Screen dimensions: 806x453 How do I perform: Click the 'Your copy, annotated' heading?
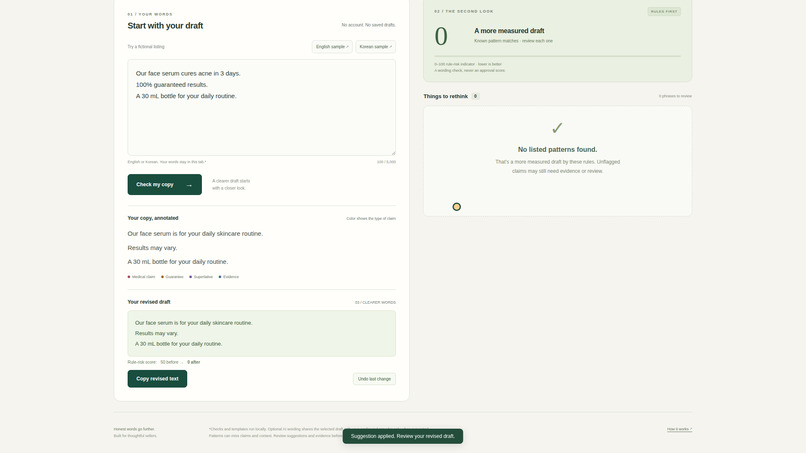click(x=153, y=218)
